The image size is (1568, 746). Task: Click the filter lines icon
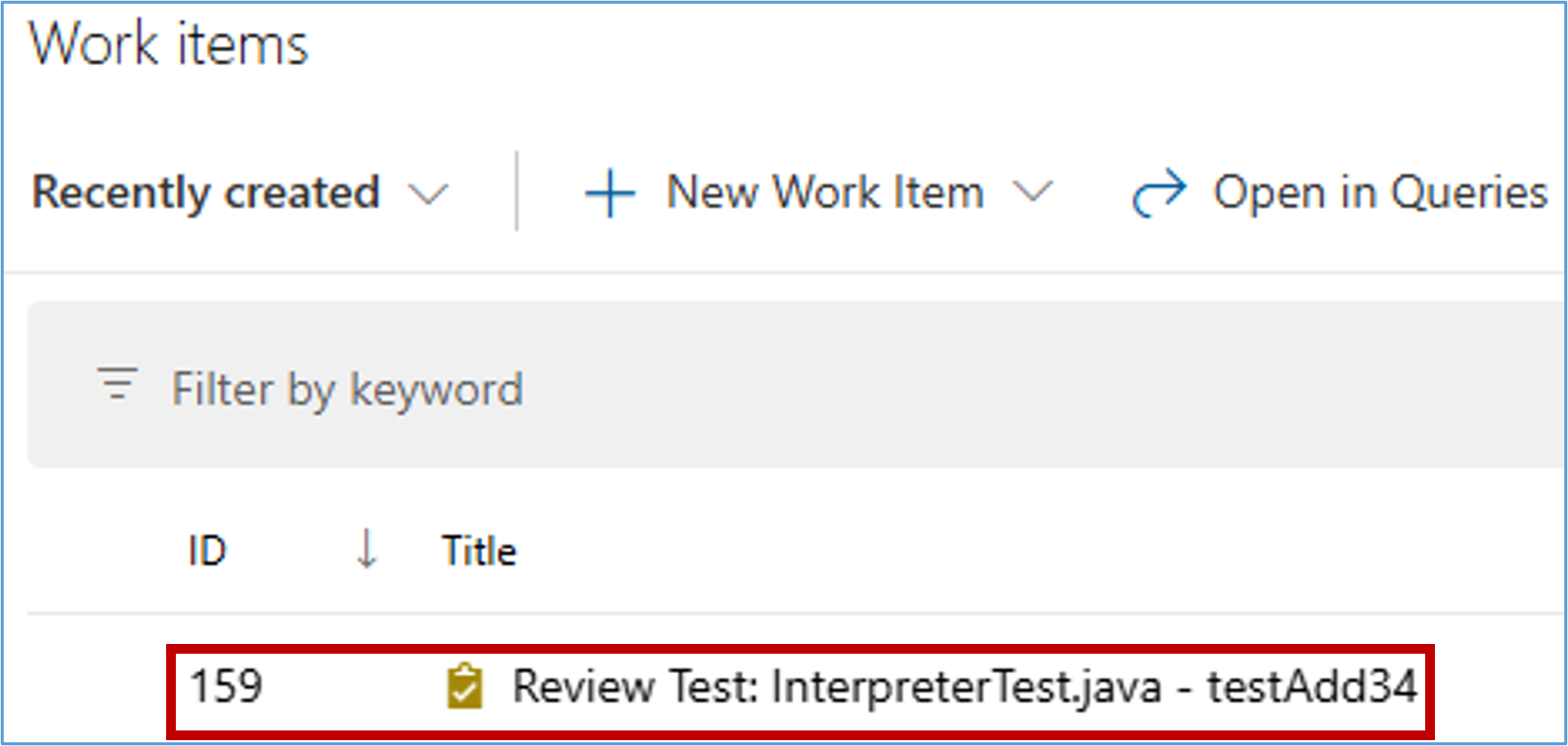point(118,385)
